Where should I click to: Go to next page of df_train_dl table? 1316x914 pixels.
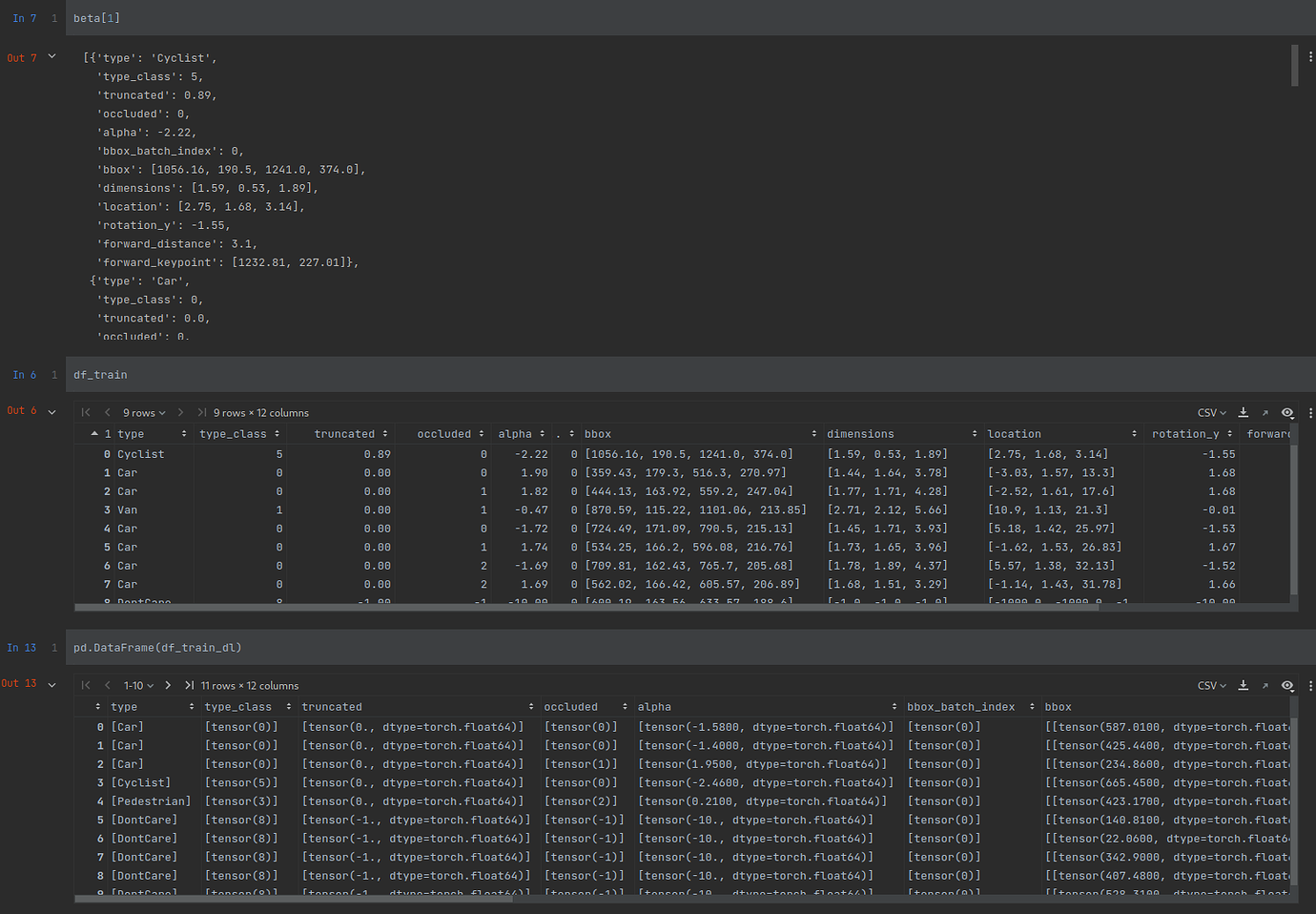(166, 684)
